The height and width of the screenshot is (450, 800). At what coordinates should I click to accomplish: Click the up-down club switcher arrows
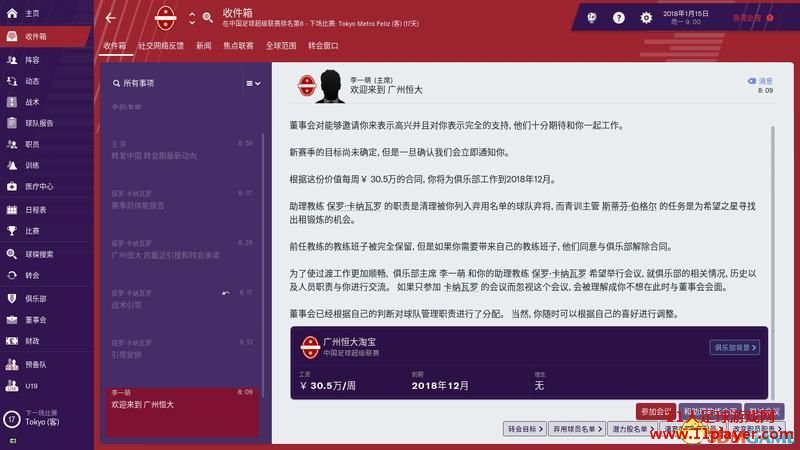point(192,18)
